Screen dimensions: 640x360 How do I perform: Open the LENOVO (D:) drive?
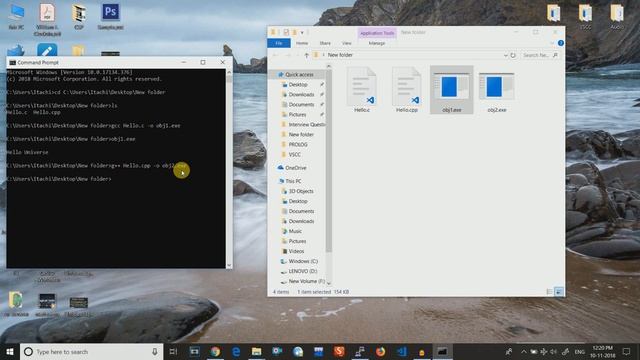(x=302, y=271)
